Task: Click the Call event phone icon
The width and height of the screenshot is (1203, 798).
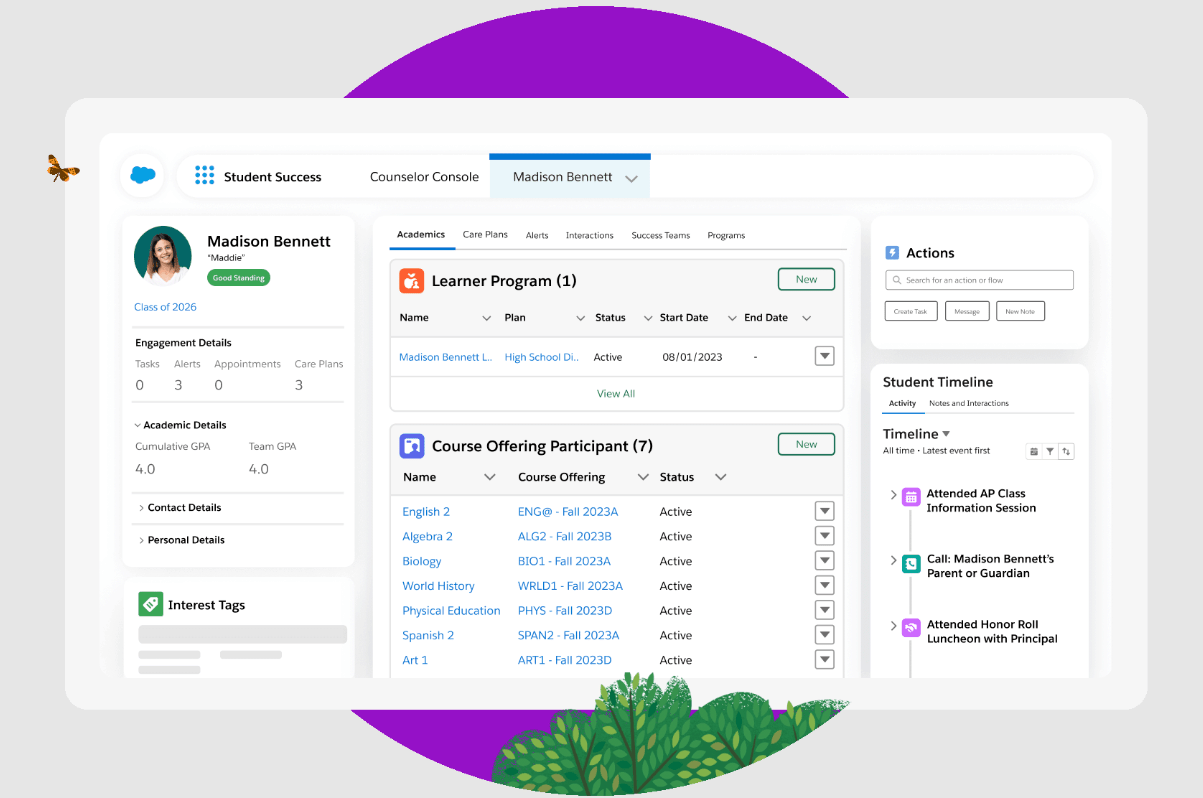Action: click(x=910, y=565)
